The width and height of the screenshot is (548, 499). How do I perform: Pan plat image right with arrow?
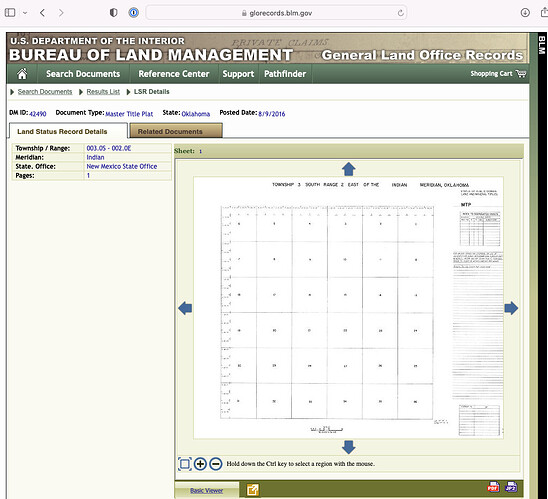coord(511,308)
